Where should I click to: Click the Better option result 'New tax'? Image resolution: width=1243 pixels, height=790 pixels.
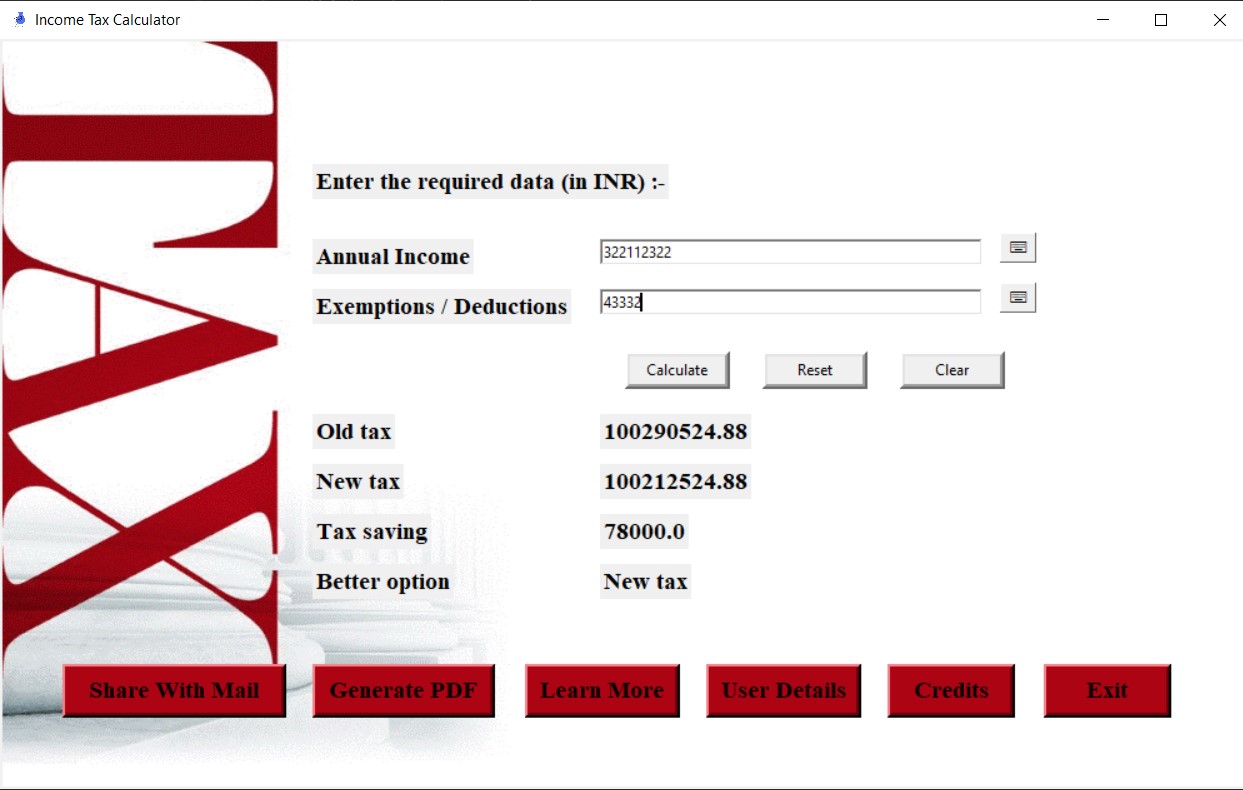(x=645, y=582)
